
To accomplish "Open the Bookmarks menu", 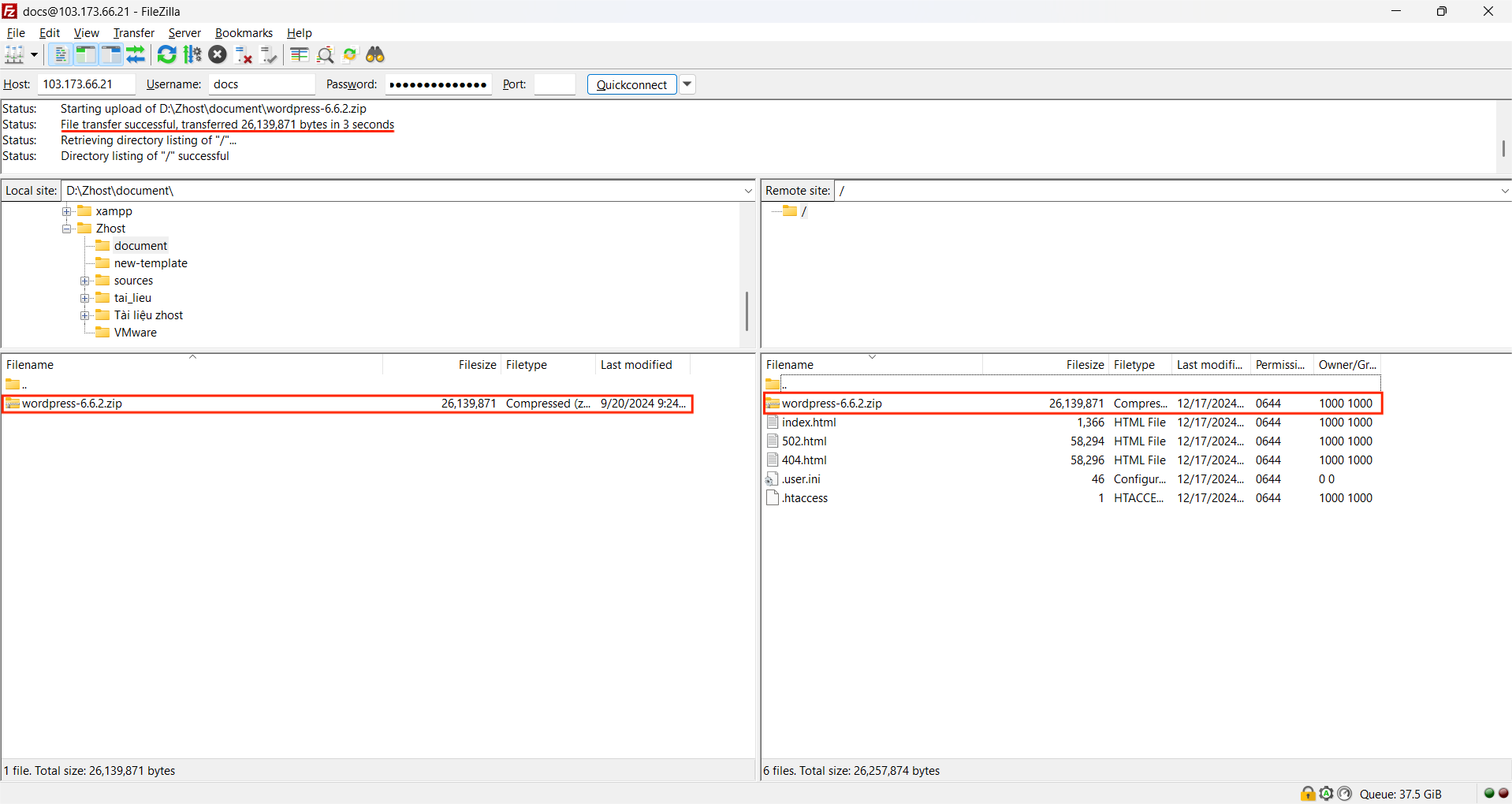I will 244,33.
